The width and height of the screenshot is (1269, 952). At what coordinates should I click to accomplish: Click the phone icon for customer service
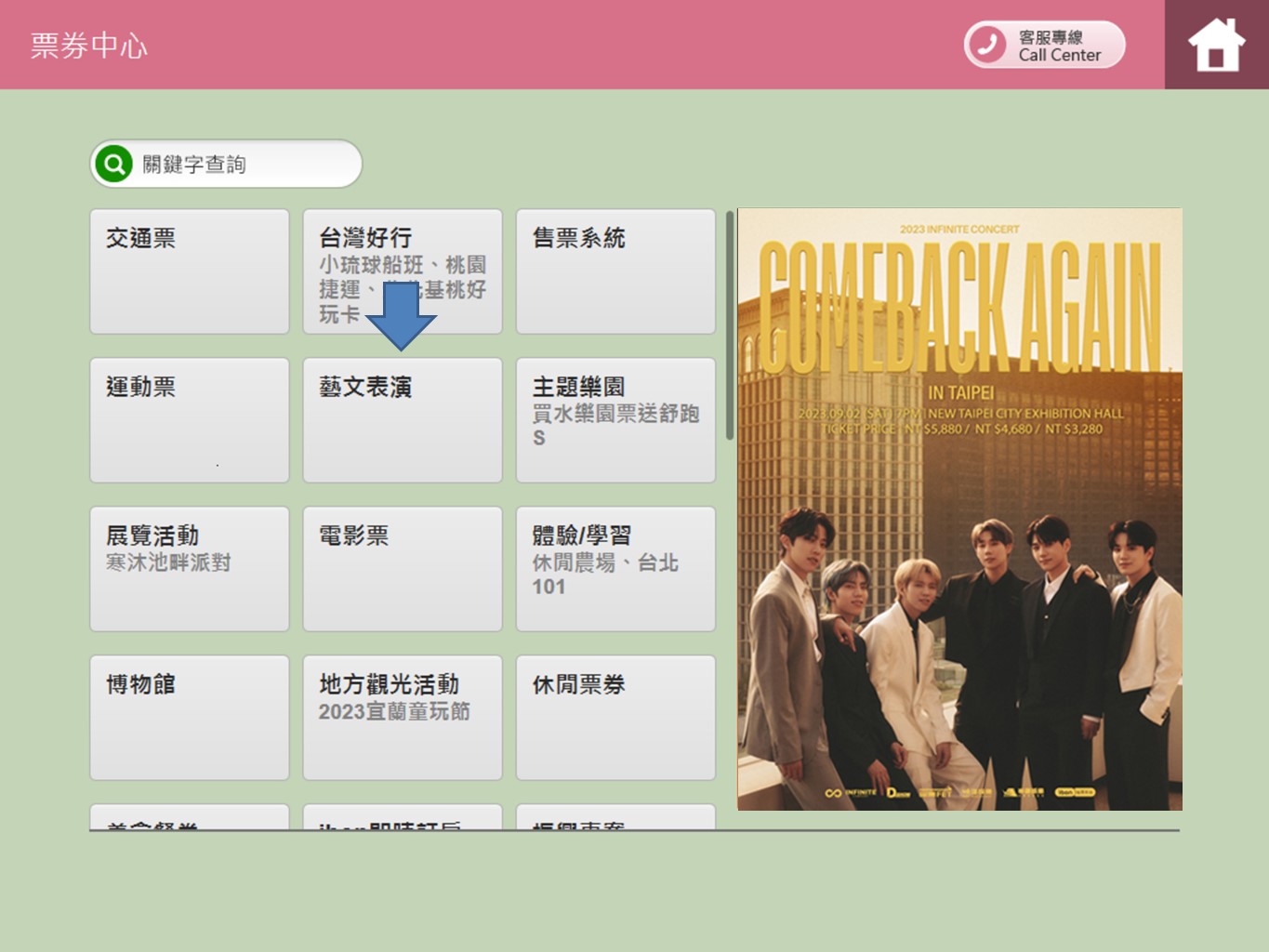click(x=986, y=45)
